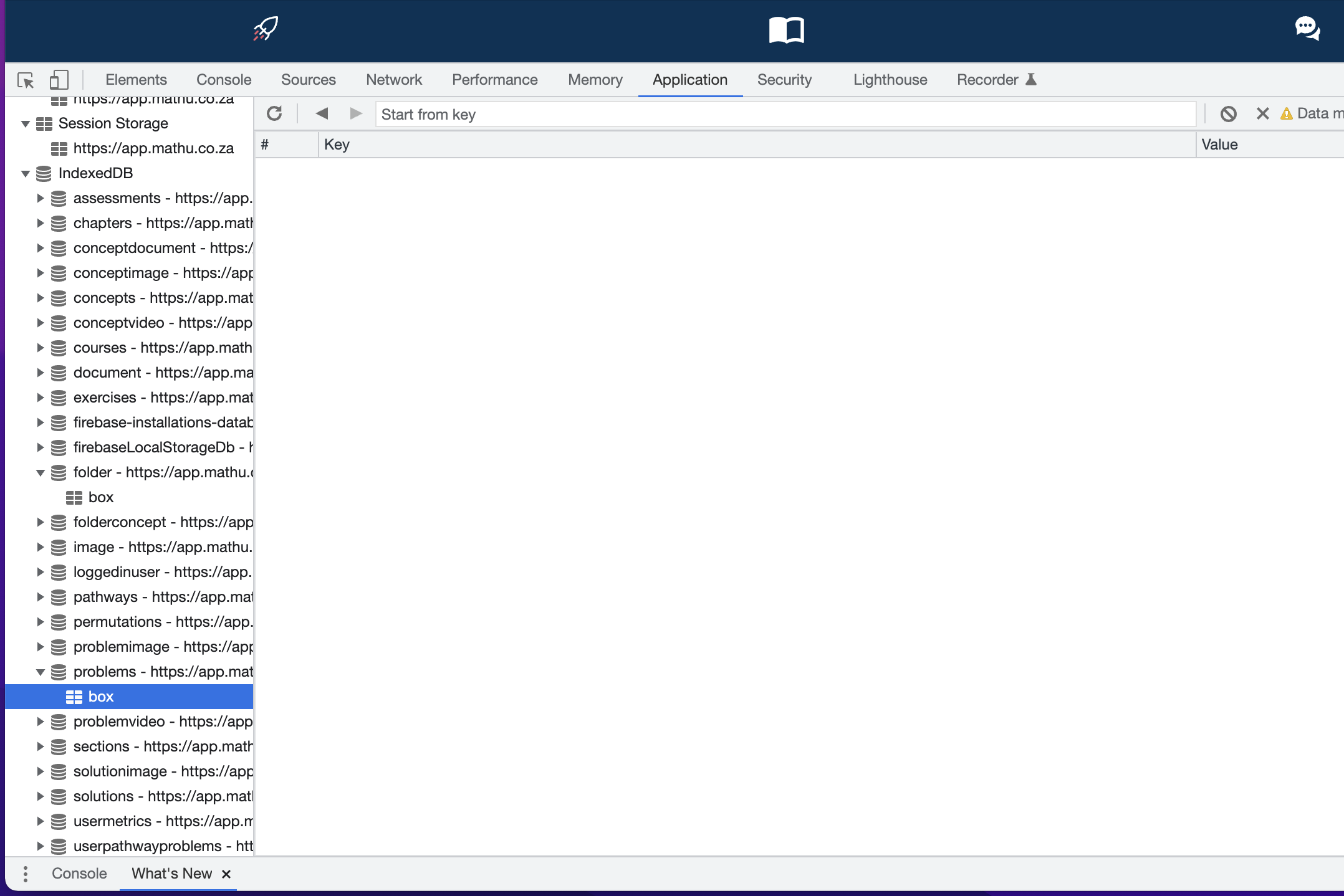Open the Sources tab
Screen dimensions: 1344x896
pyautogui.click(x=308, y=80)
